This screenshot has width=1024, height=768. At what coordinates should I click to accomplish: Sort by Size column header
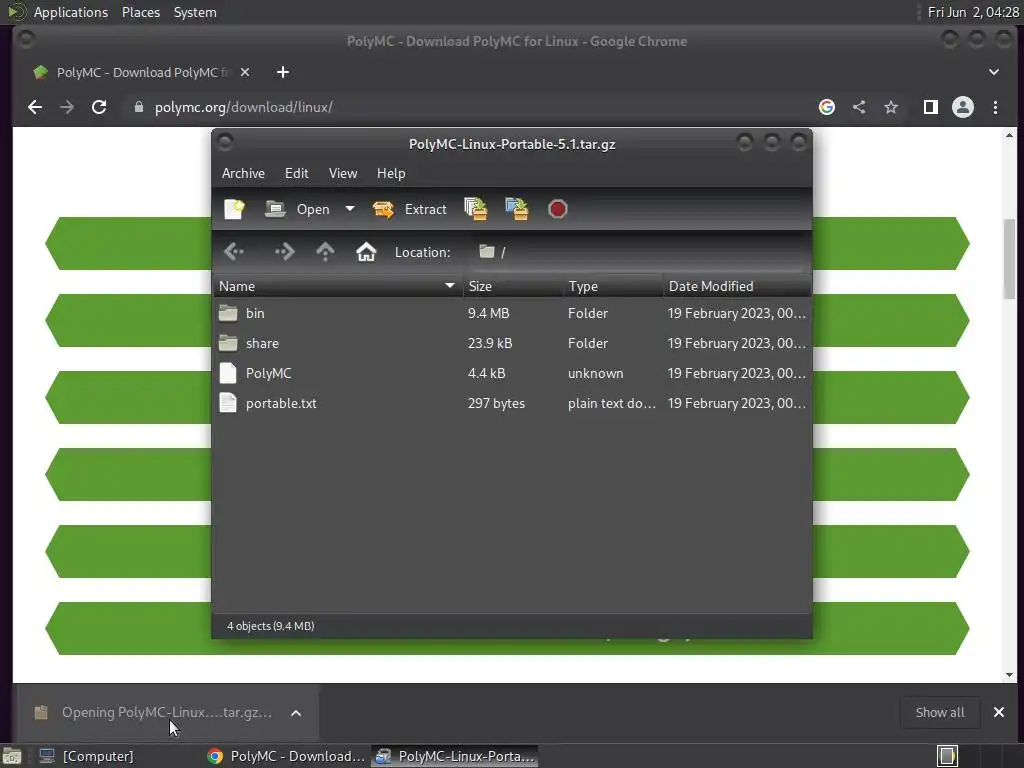point(513,286)
